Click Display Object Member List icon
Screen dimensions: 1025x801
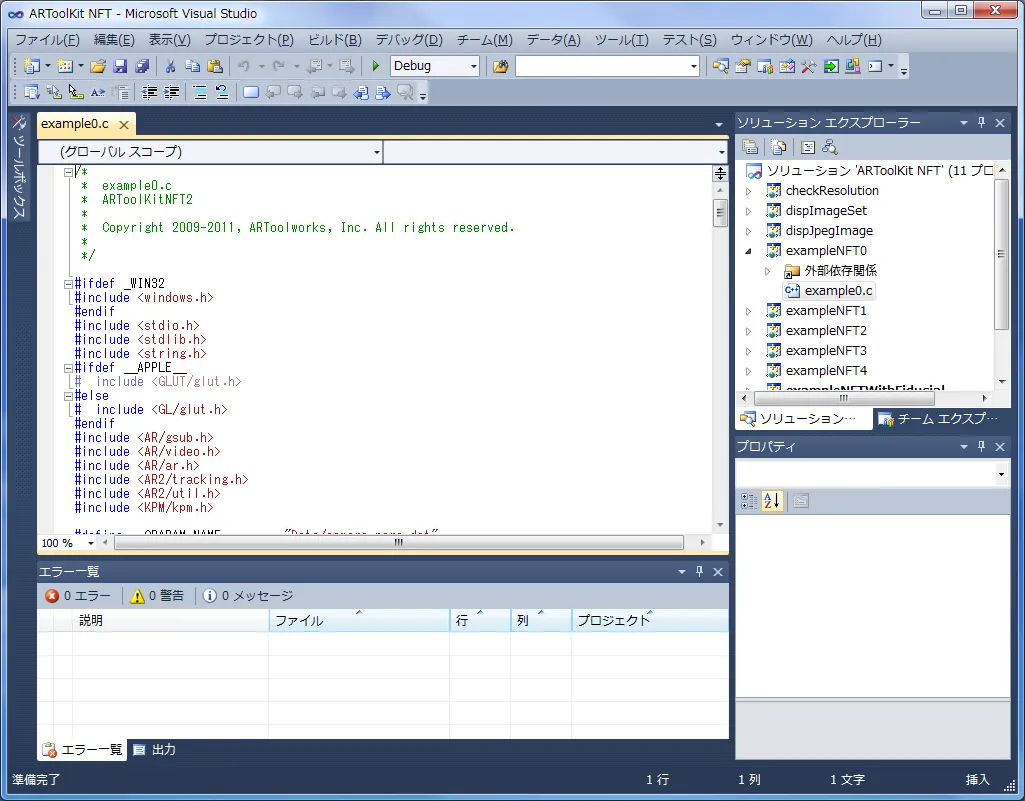coord(31,92)
